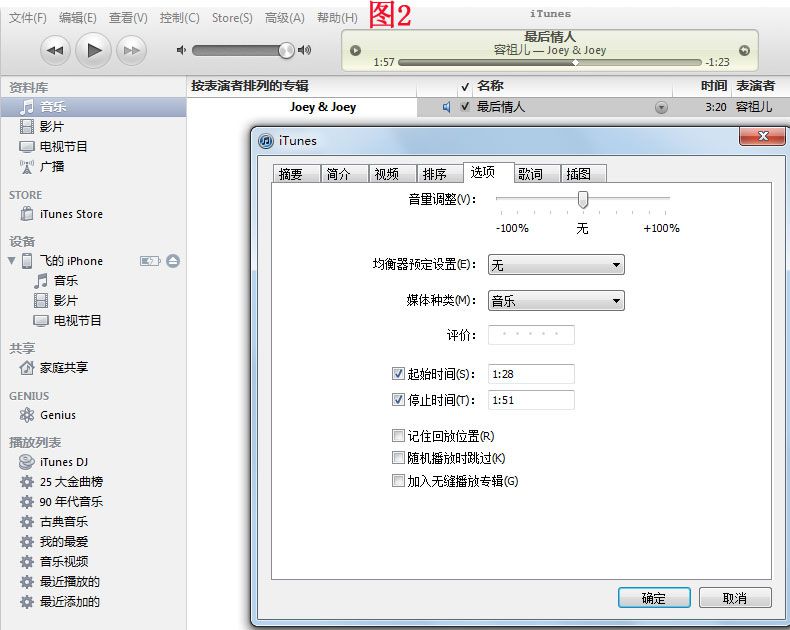790x630 pixels.
Task: Open the 帮助(H) menu
Action: pos(337,18)
